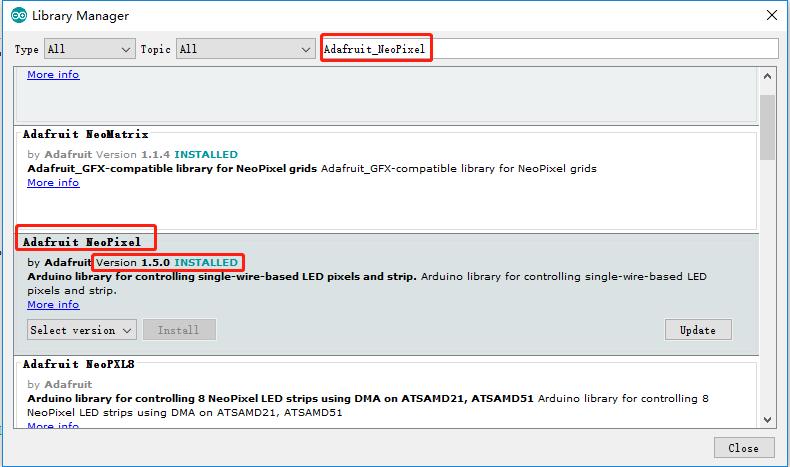Open More info link under Adafruit NeoPixel
The image size is (790, 467).
[x=53, y=305]
